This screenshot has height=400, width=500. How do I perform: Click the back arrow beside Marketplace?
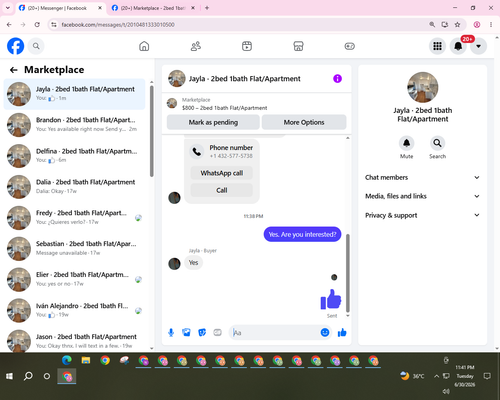tap(13, 70)
